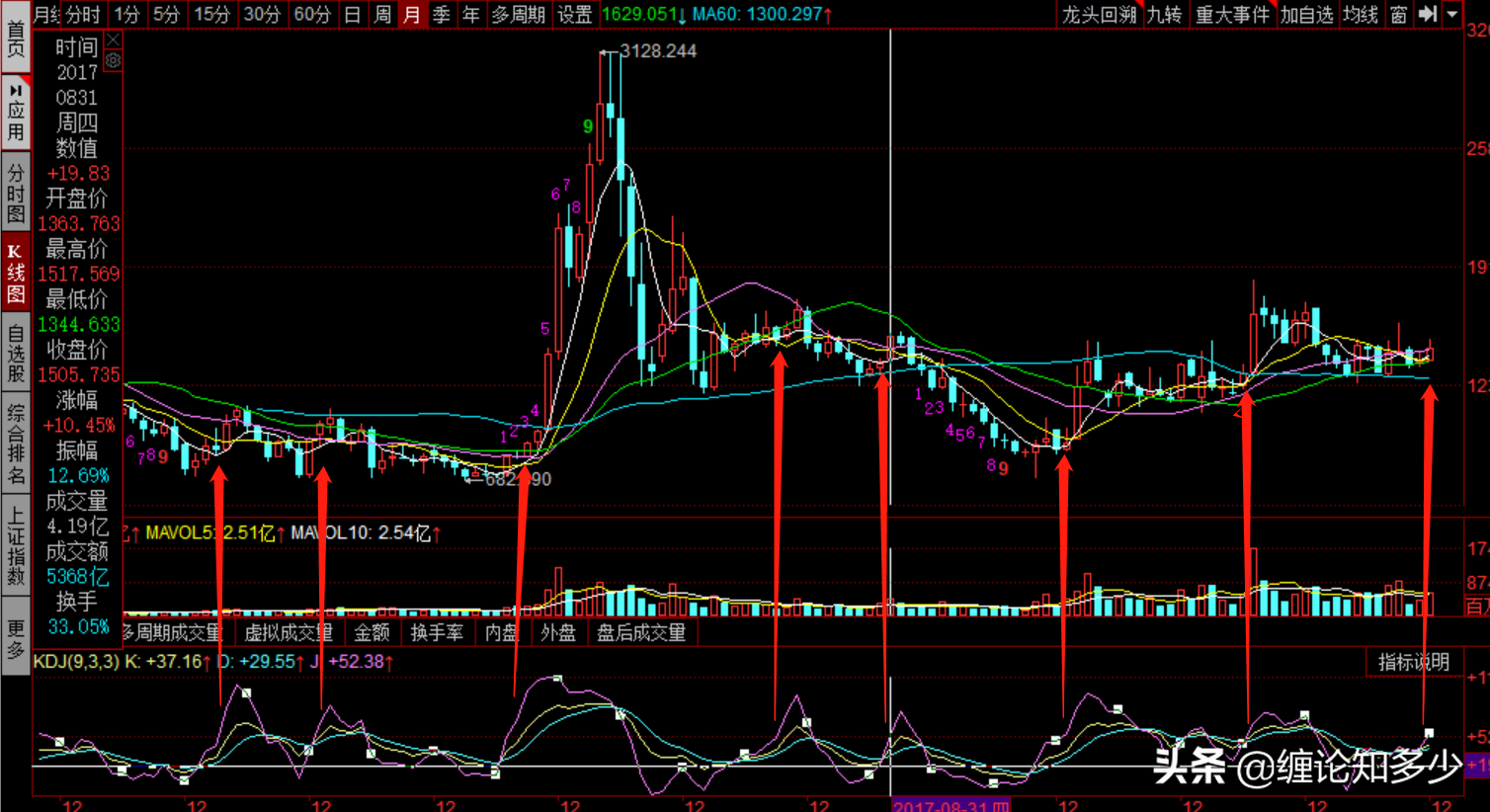1490x812 pixels.
Task: Open 应用 sidebar tab
Action: point(15,112)
